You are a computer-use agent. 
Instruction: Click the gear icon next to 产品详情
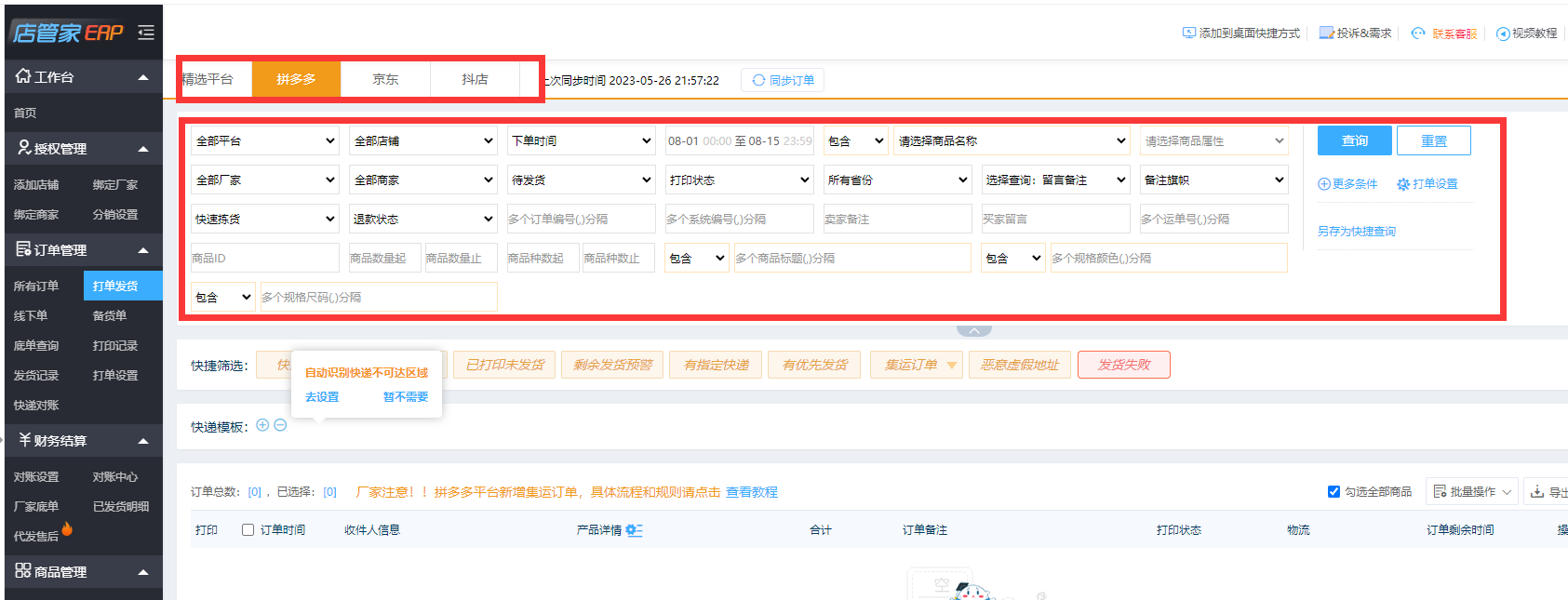(634, 530)
